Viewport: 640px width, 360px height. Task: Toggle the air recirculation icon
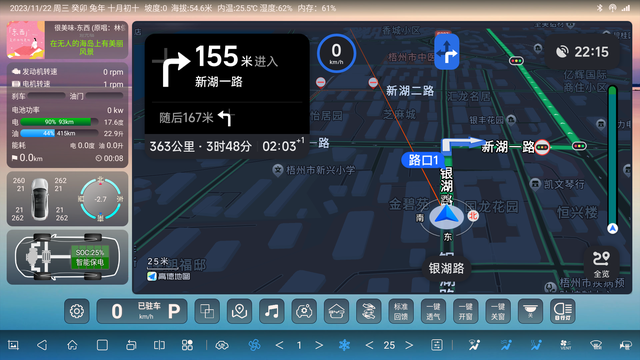[x=222, y=345]
